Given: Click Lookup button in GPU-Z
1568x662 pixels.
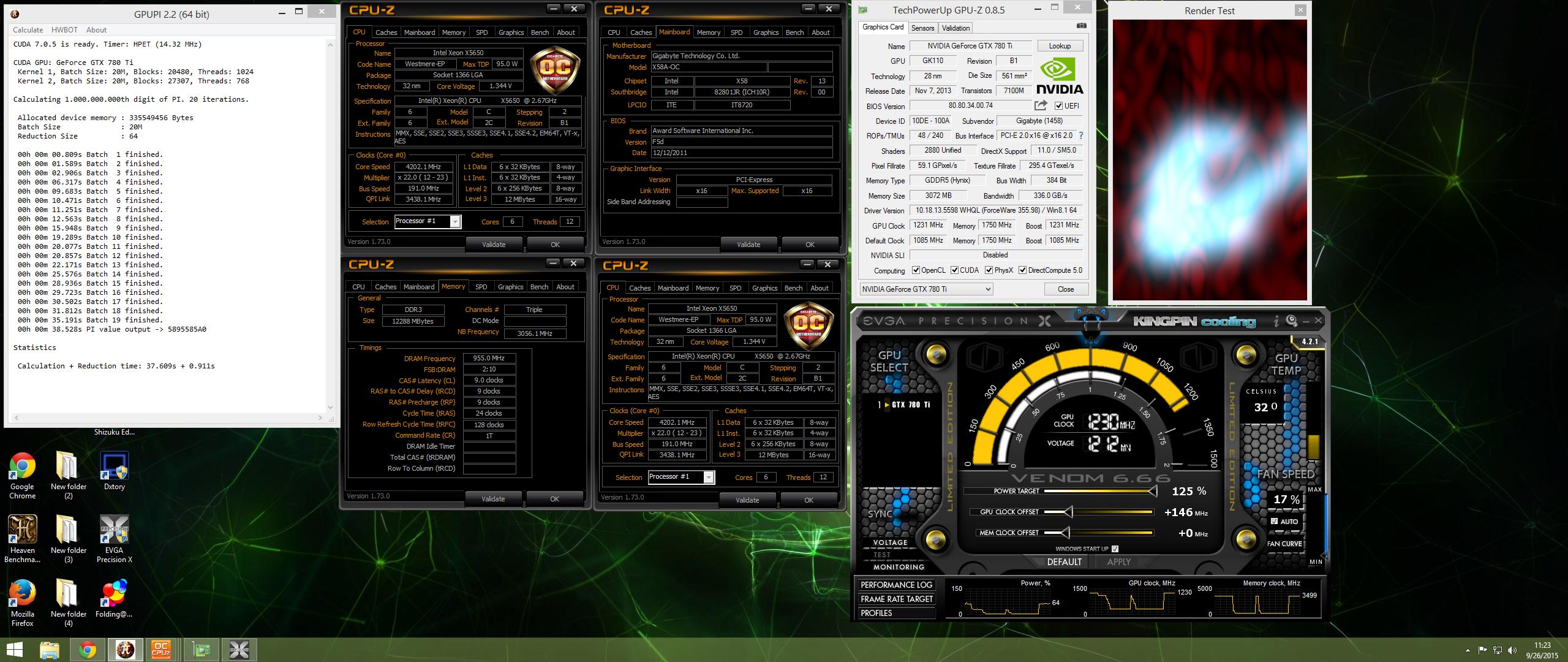Looking at the screenshot, I should 1060,46.
